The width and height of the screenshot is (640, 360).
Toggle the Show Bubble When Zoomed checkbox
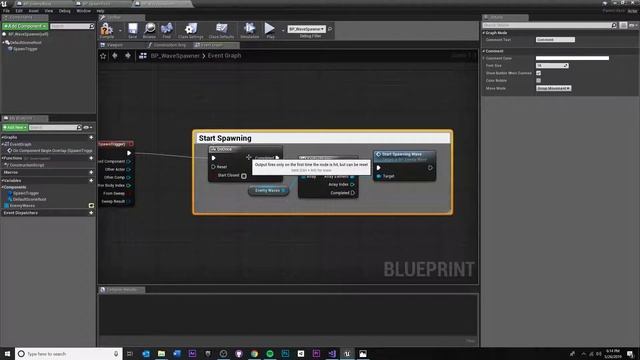538,73
